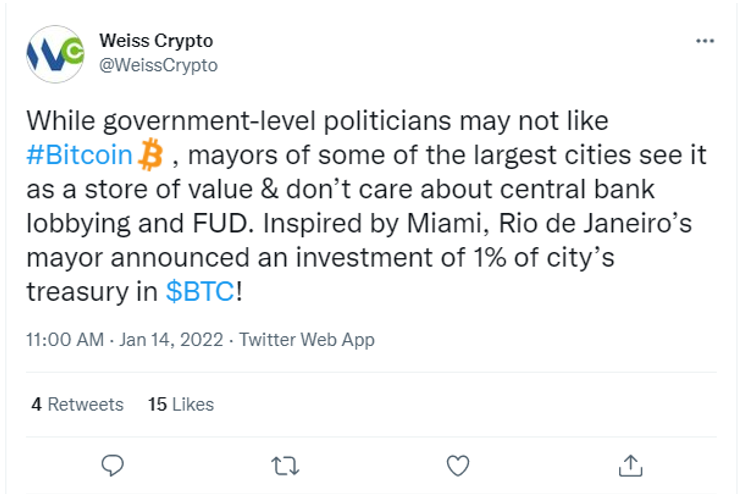
Task: Click the tweet's opening line of text
Action: 317,121
